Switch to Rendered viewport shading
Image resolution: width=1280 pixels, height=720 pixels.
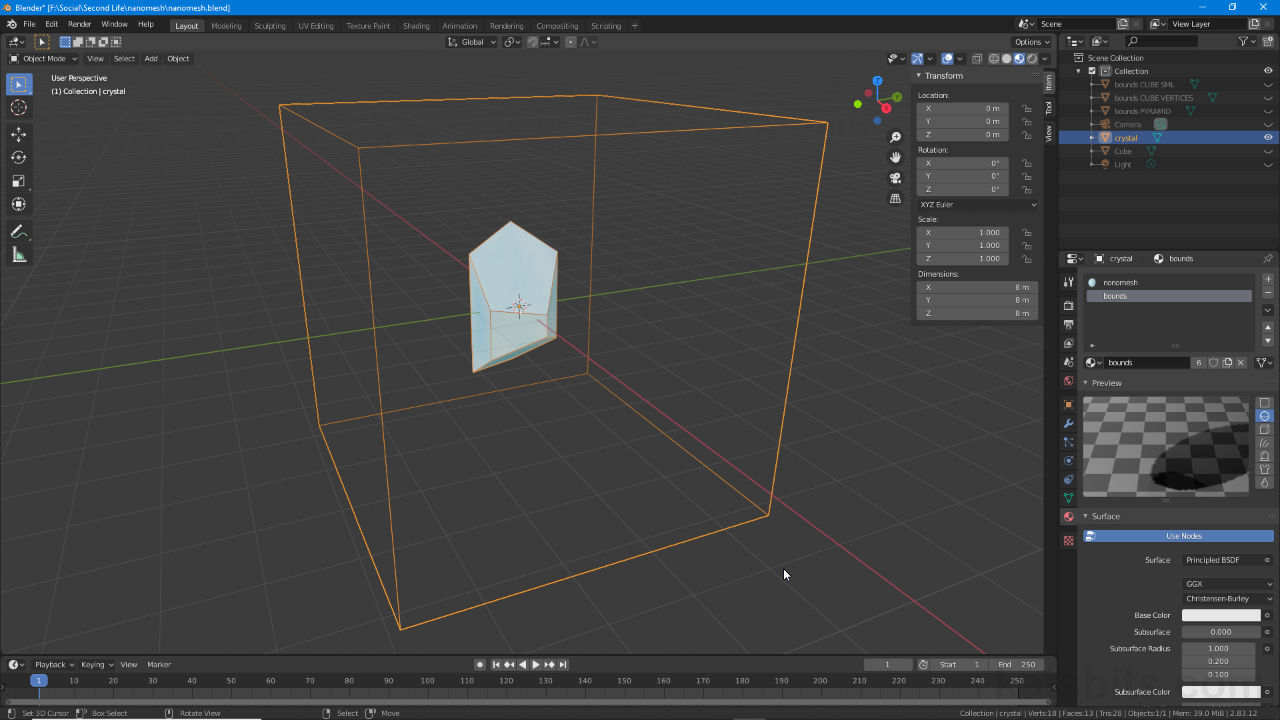pyautogui.click(x=1031, y=58)
